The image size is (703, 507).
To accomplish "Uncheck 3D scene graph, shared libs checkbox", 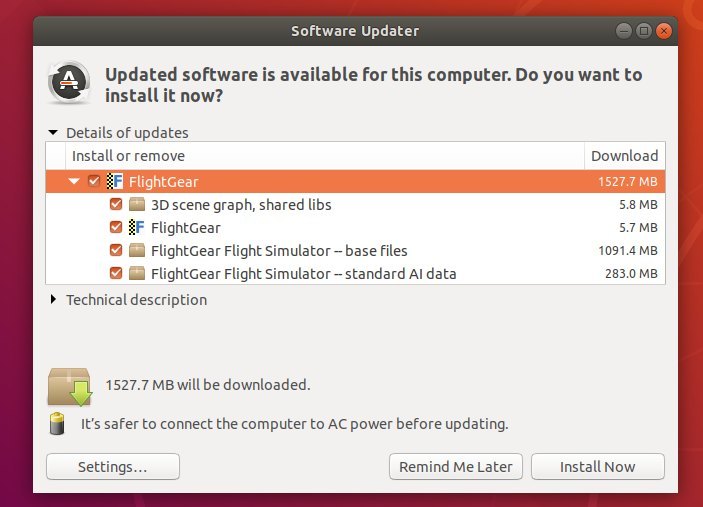I will (116, 204).
